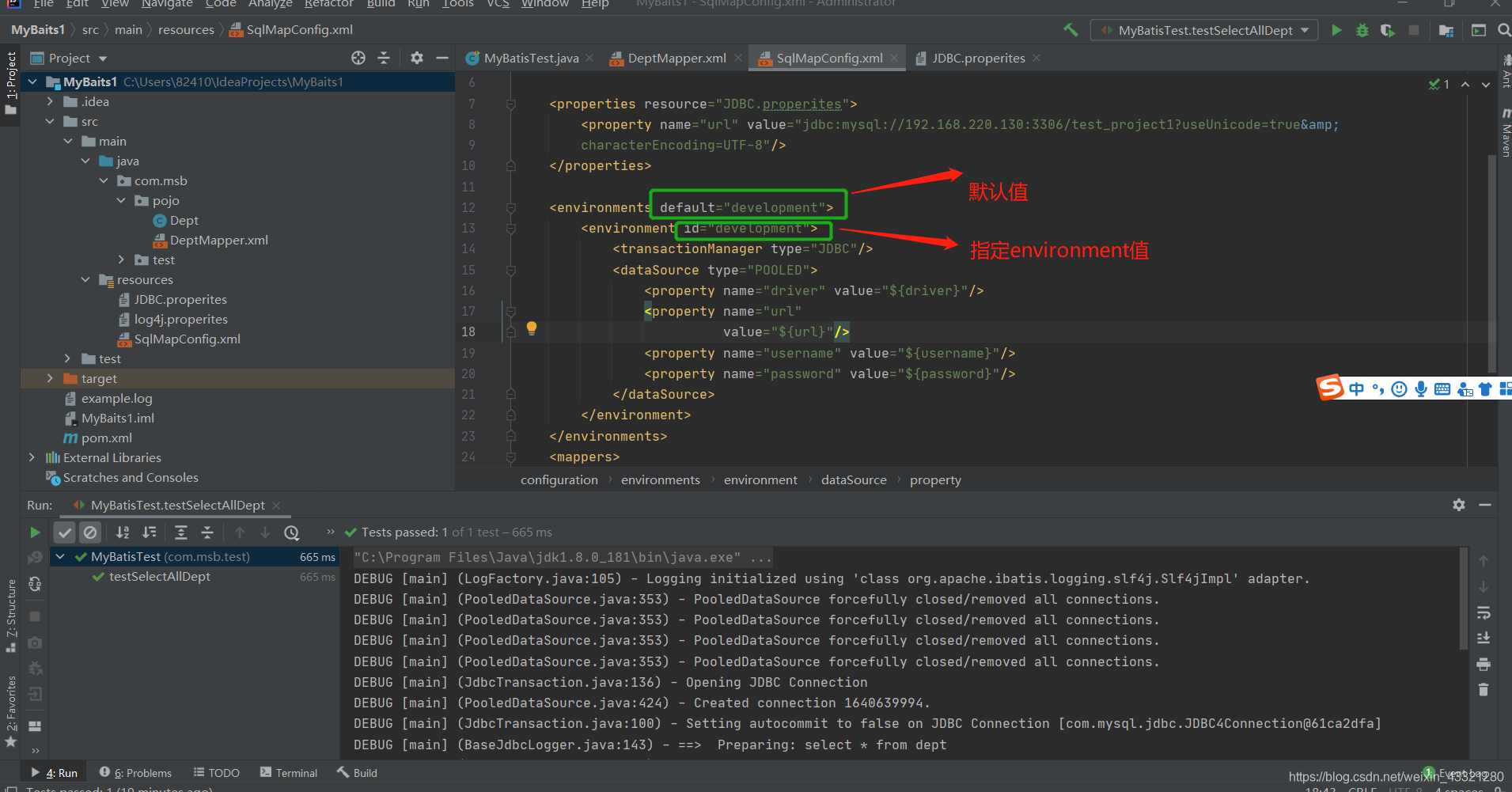This screenshot has height=792, width=1512.
Task: Open the run anything window icon
Action: click(1478, 30)
